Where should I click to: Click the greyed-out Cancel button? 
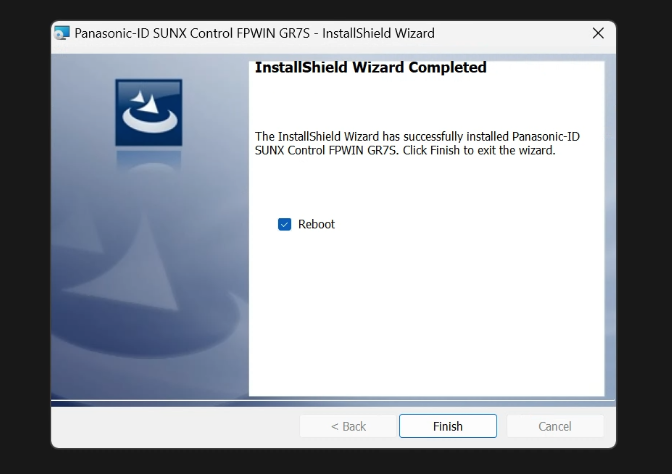pos(555,426)
